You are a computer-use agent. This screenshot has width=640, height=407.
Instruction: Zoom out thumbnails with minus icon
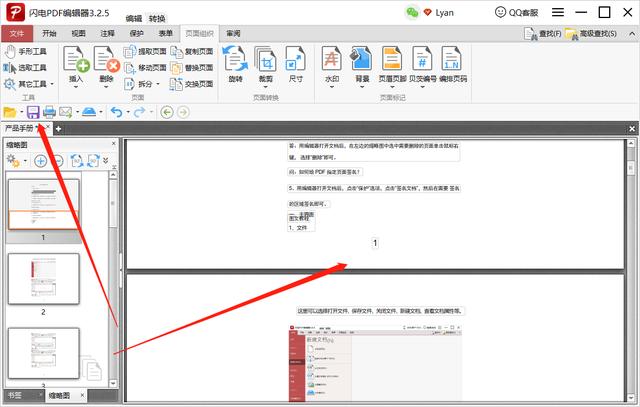[x=58, y=161]
